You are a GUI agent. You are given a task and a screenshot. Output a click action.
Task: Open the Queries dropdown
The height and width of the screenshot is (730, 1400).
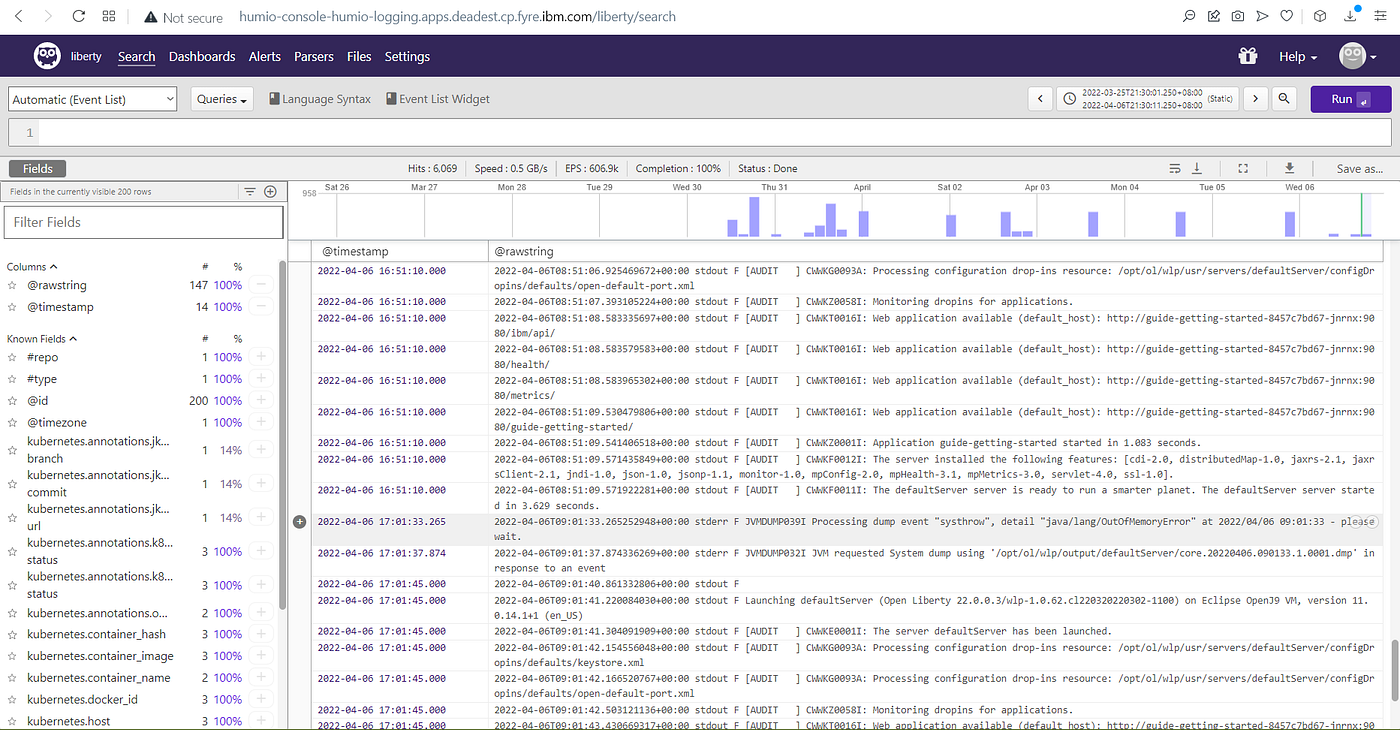222,99
